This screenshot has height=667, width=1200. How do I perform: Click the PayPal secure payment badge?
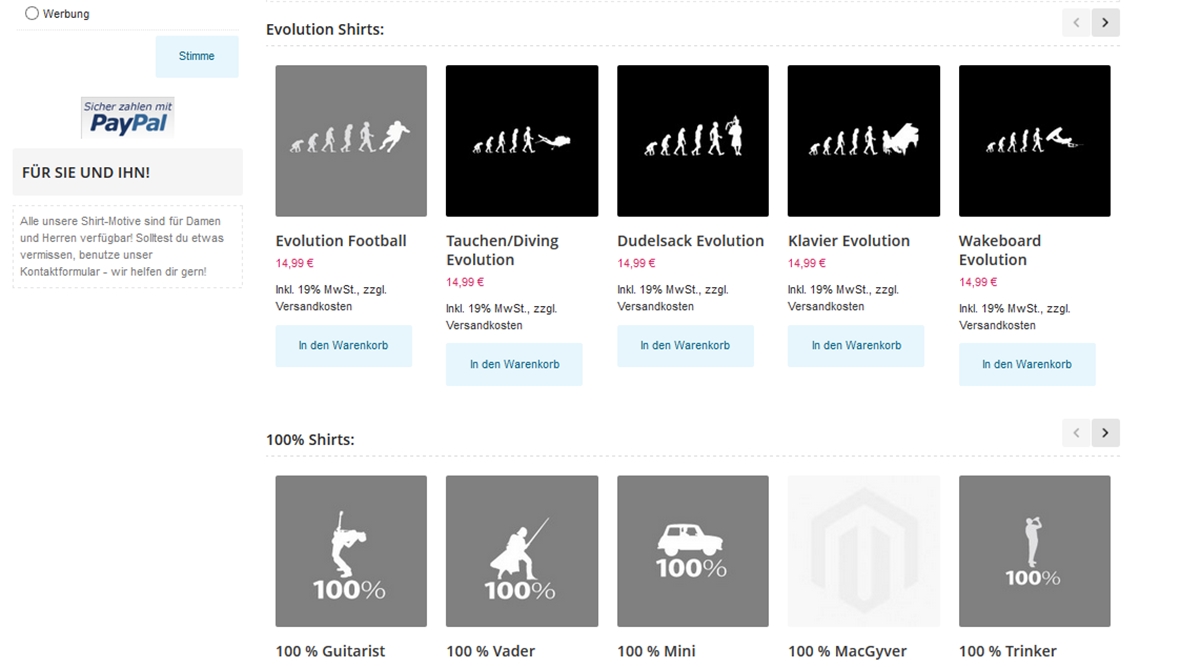(128, 118)
